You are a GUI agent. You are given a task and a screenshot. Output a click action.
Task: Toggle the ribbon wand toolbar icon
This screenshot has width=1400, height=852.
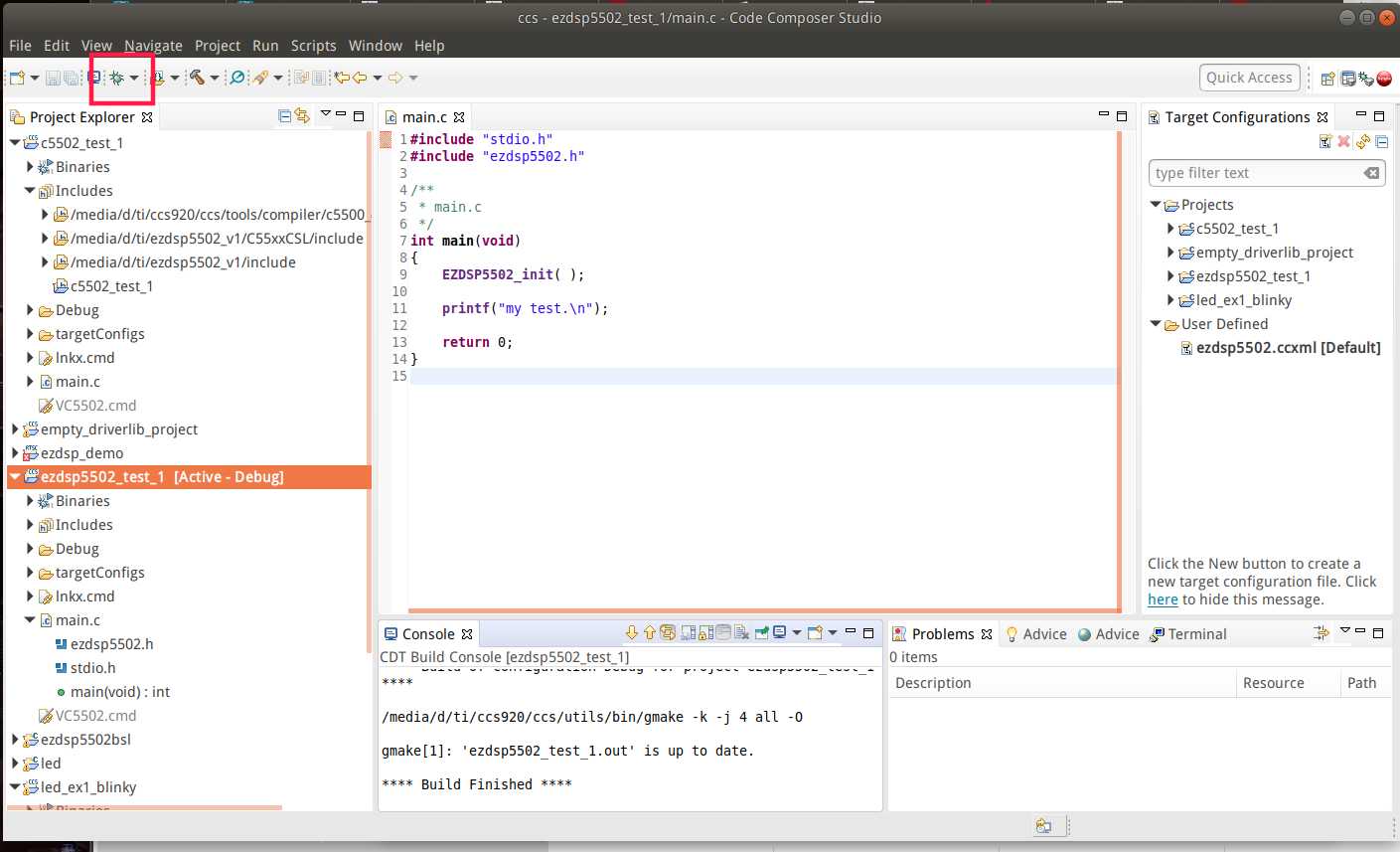coord(259,78)
